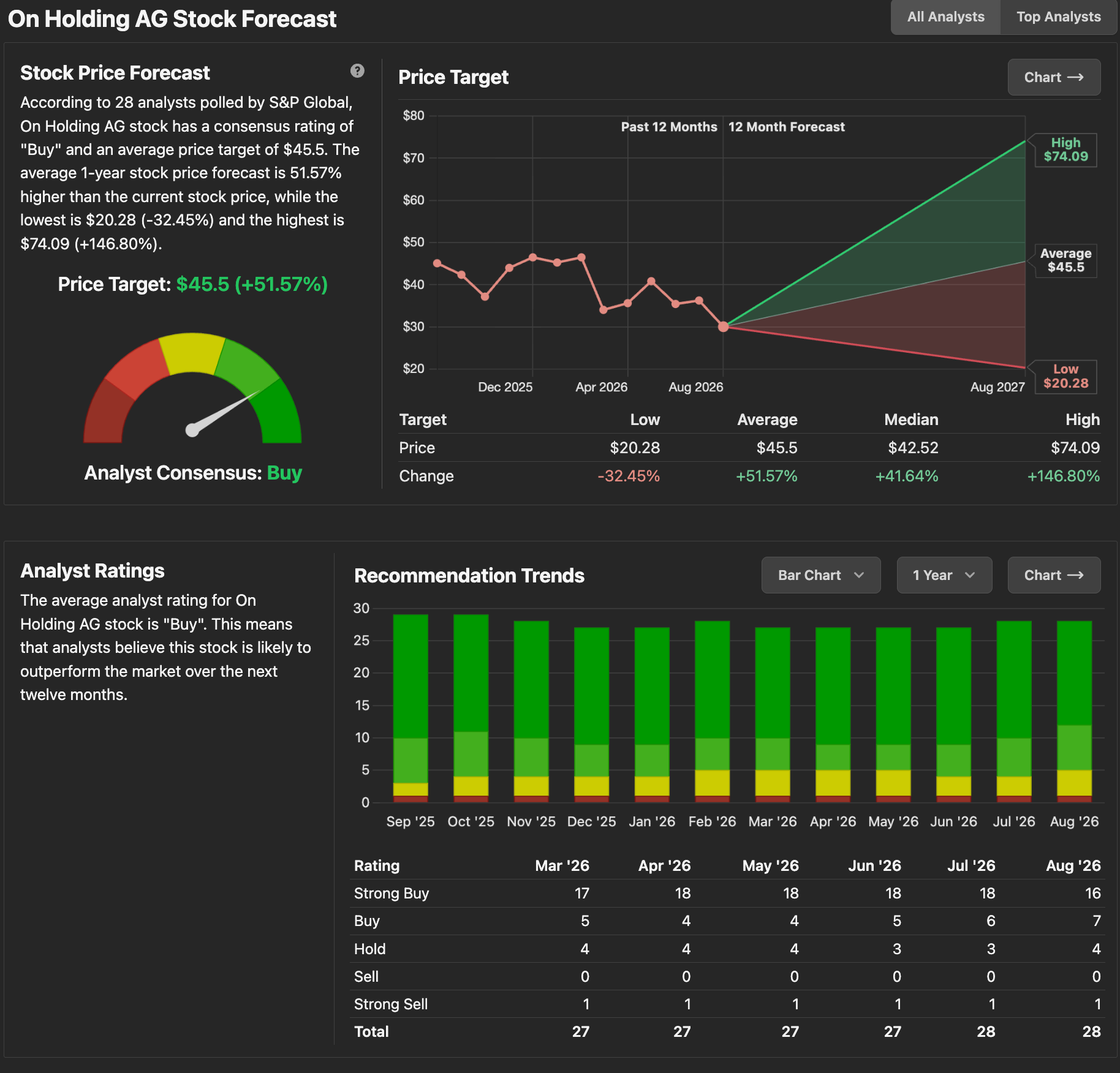Click the Feb '26 ratings bar
Viewport: 1120px width, 1073px height.
(x=712, y=712)
